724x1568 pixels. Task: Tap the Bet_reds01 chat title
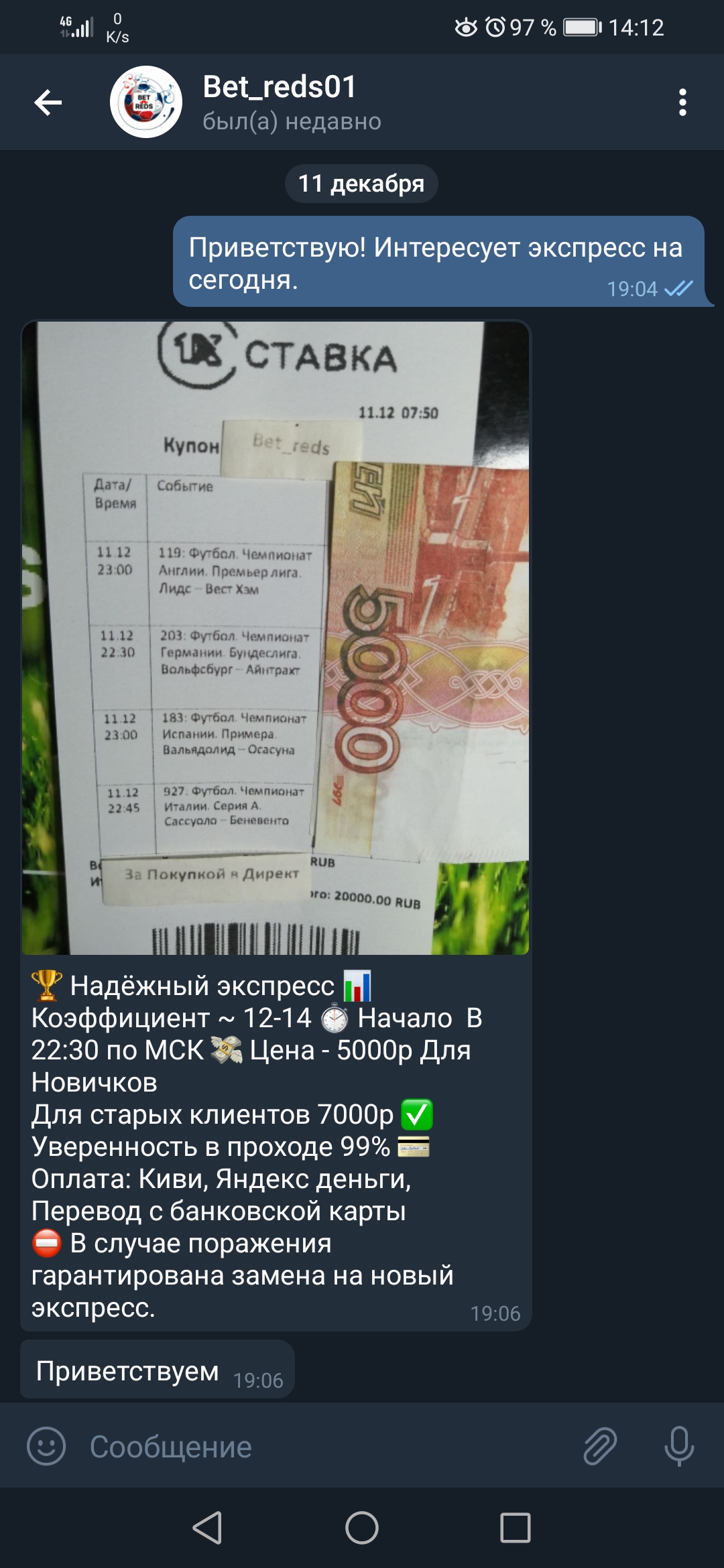click(280, 87)
